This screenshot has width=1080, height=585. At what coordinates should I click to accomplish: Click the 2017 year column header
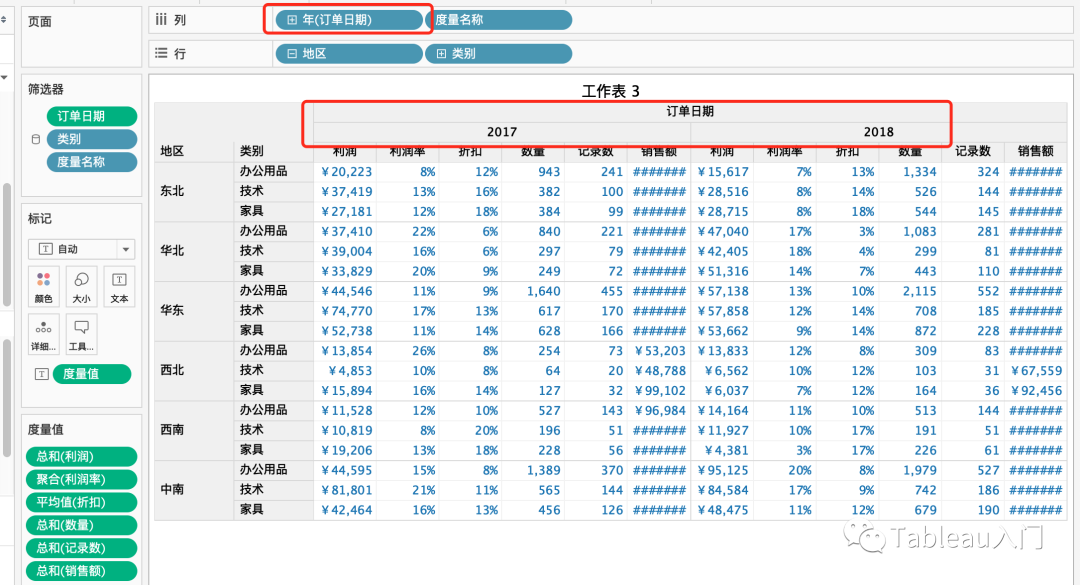click(501, 132)
